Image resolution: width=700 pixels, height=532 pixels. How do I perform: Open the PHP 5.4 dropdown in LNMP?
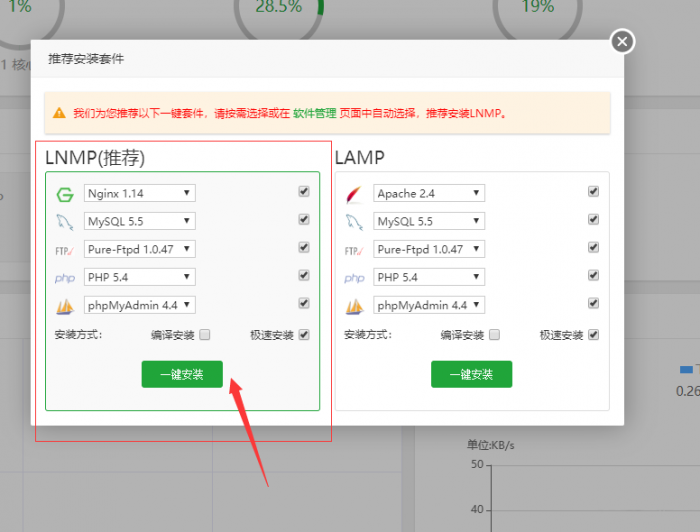coord(140,277)
